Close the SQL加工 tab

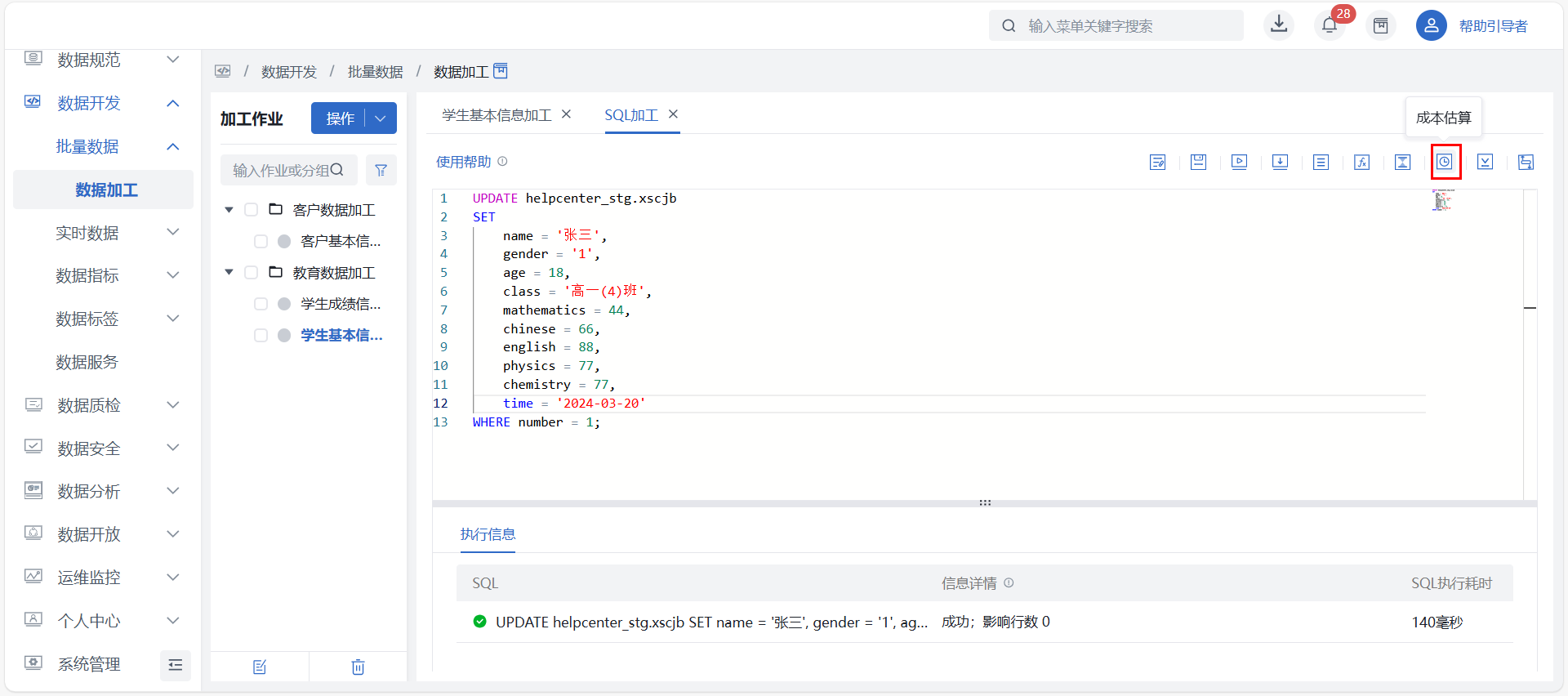[673, 114]
